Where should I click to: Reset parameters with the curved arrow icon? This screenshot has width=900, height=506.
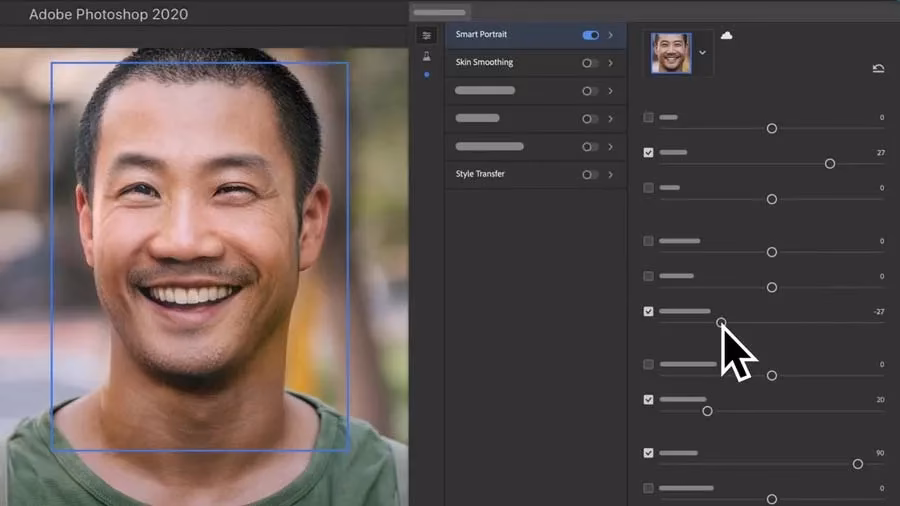(x=878, y=69)
